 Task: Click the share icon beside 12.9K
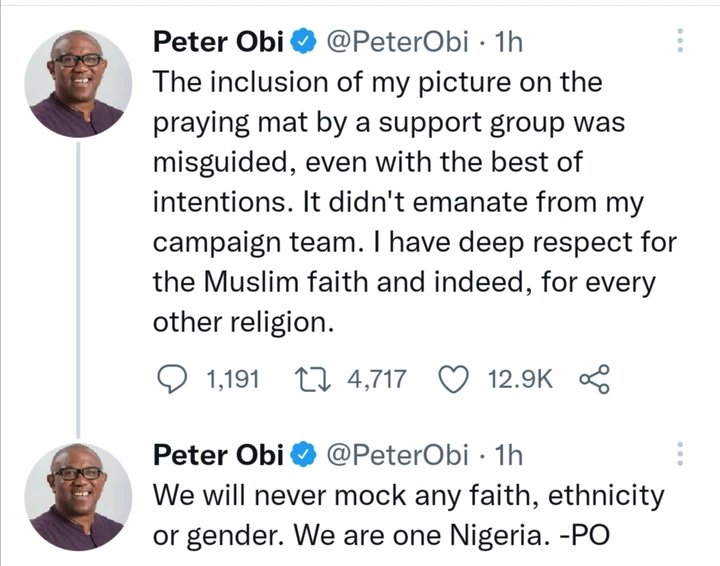594,379
